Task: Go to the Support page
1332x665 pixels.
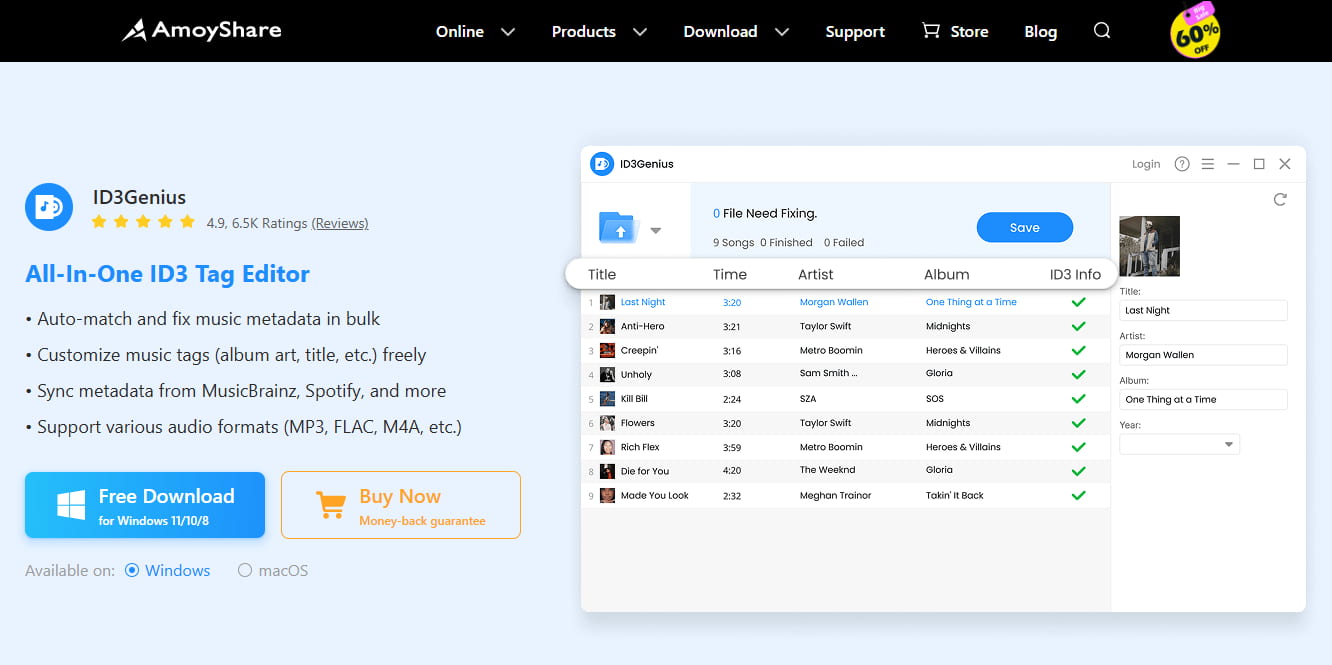Action: point(855,32)
